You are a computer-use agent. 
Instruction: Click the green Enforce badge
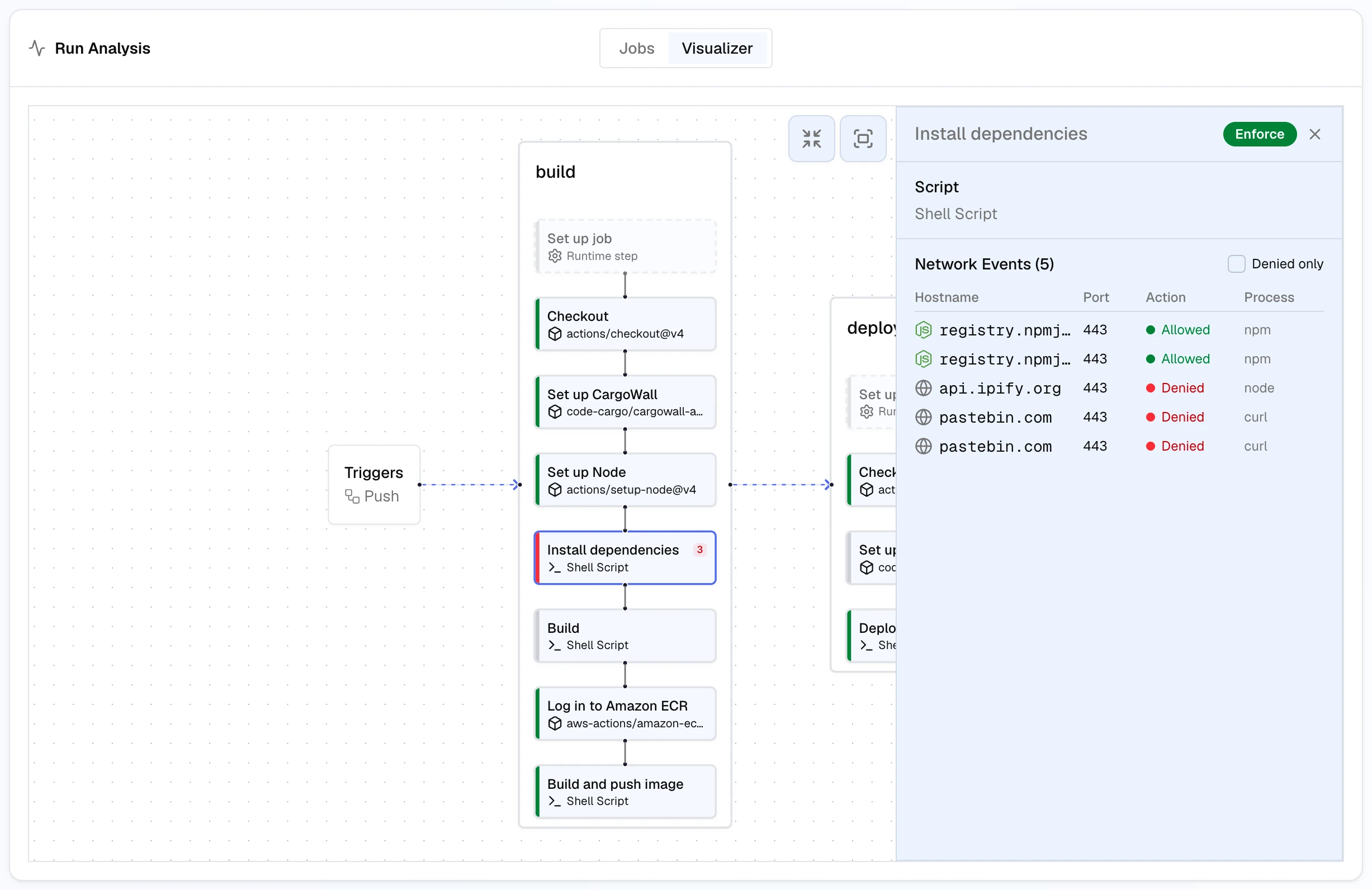point(1260,134)
